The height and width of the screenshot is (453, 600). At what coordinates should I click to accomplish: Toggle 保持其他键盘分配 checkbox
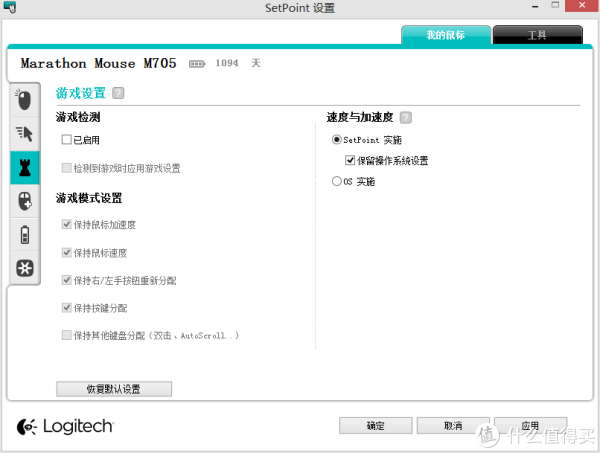66,335
